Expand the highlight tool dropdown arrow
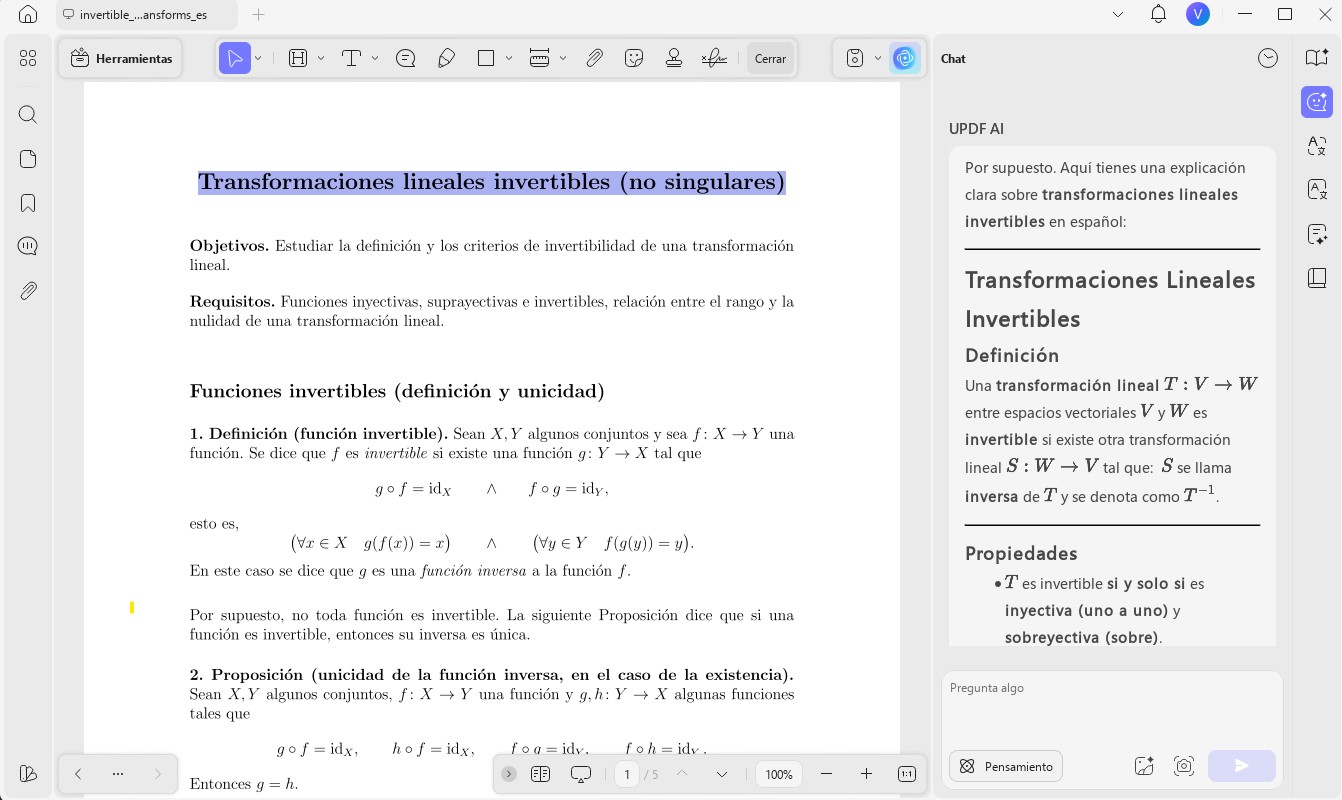This screenshot has height=800, width=1342. pyautogui.click(x=321, y=58)
